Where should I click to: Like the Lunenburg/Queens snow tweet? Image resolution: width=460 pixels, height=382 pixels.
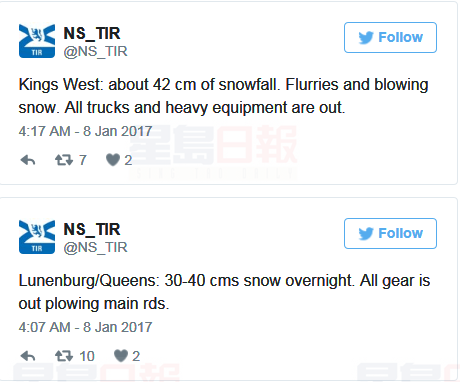pyautogui.click(x=121, y=356)
